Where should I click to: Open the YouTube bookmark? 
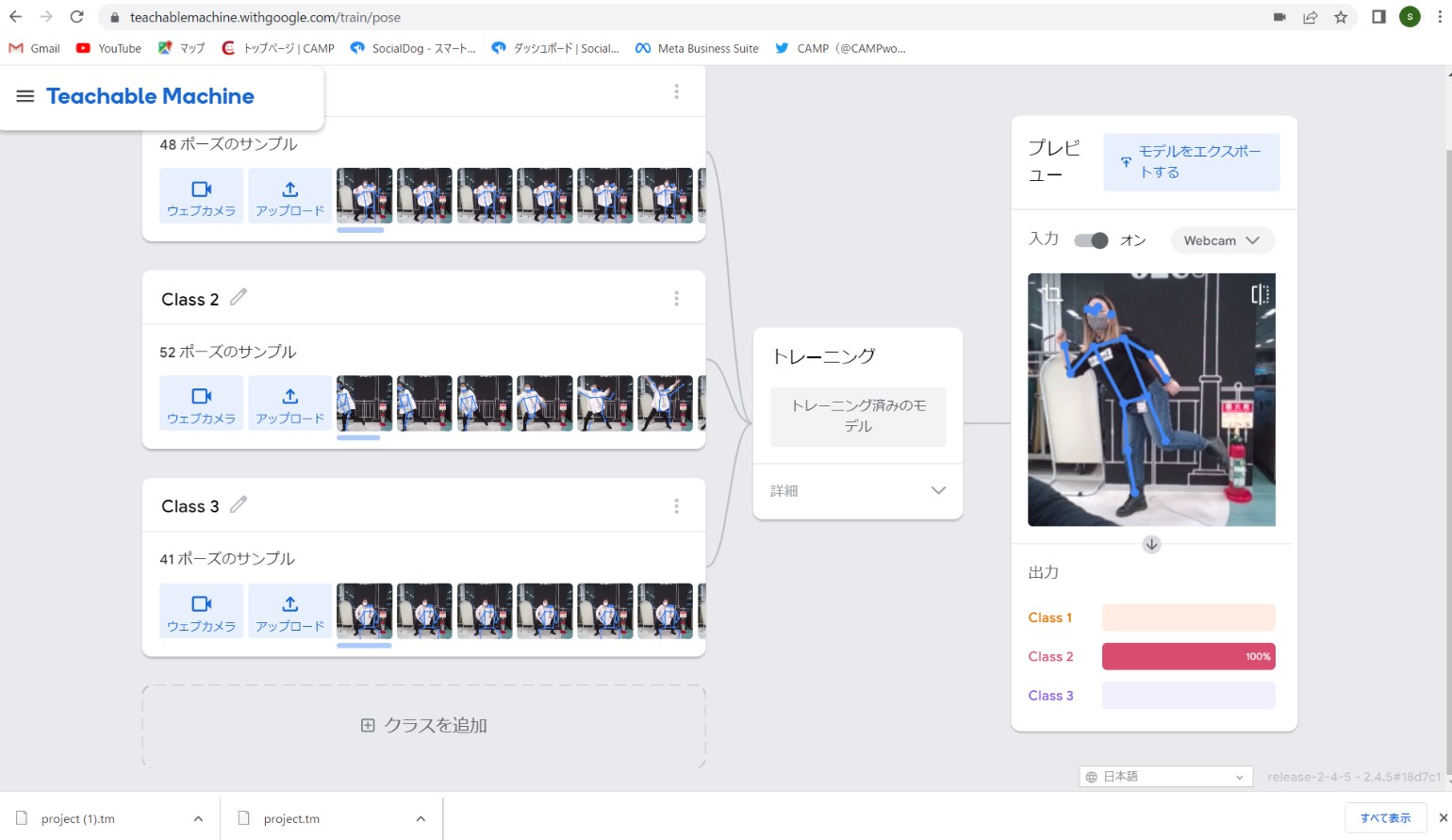[108, 48]
